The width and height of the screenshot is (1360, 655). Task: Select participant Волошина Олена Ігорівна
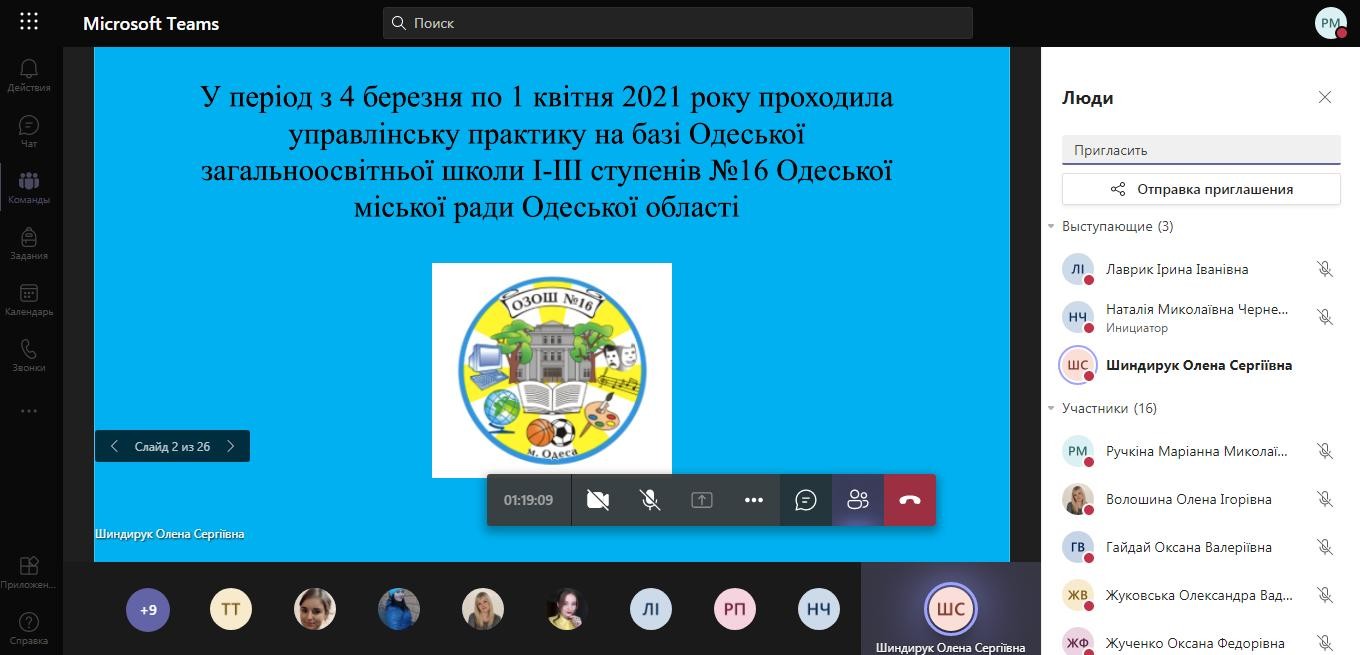pos(1200,499)
